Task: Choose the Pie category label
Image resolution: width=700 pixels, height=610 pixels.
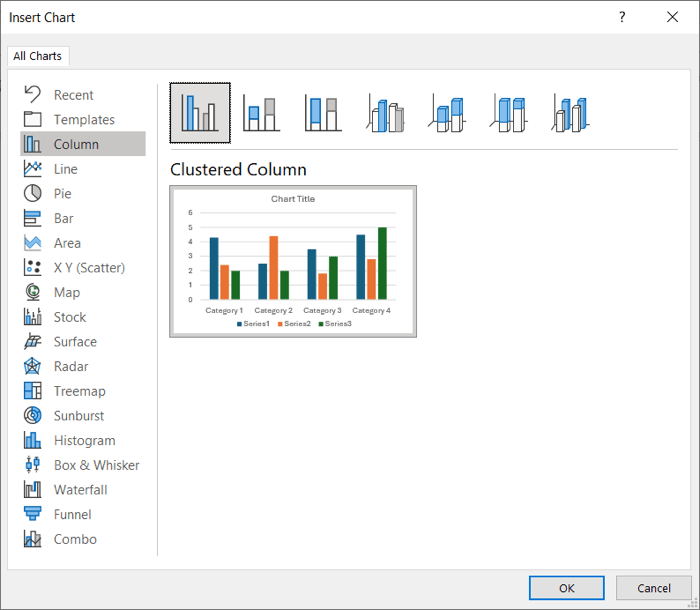Action: point(62,194)
